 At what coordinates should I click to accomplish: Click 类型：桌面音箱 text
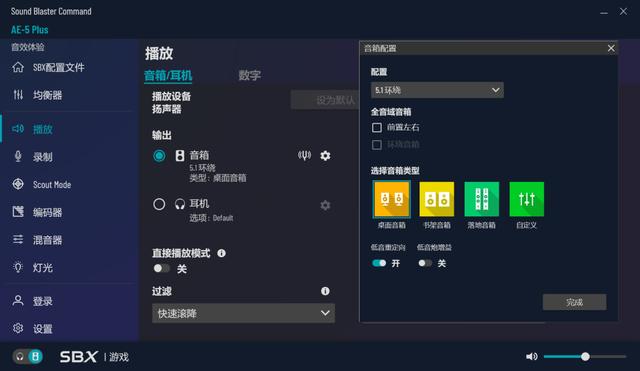pos(218,178)
